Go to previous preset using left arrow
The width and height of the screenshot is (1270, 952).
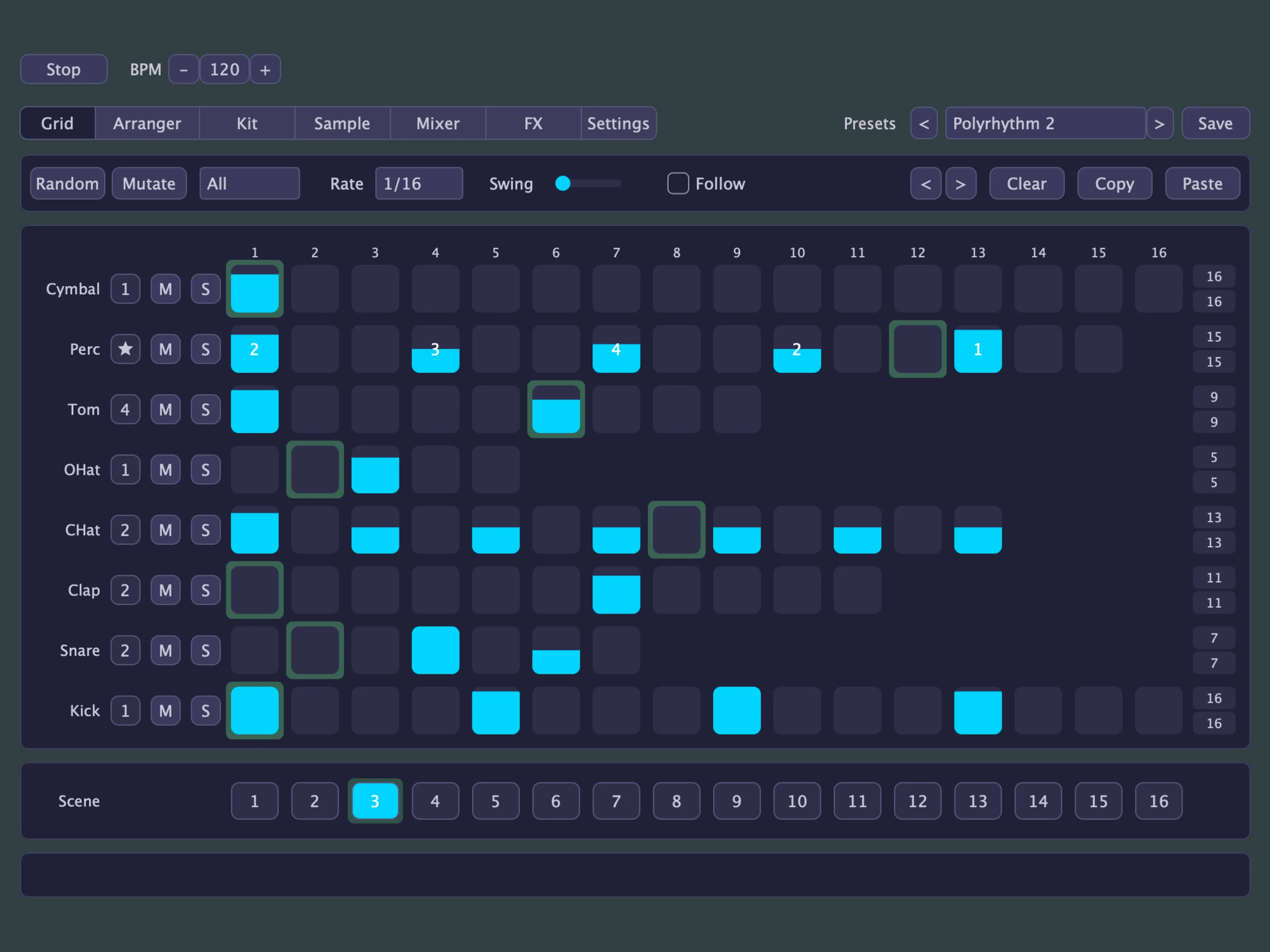pos(924,123)
